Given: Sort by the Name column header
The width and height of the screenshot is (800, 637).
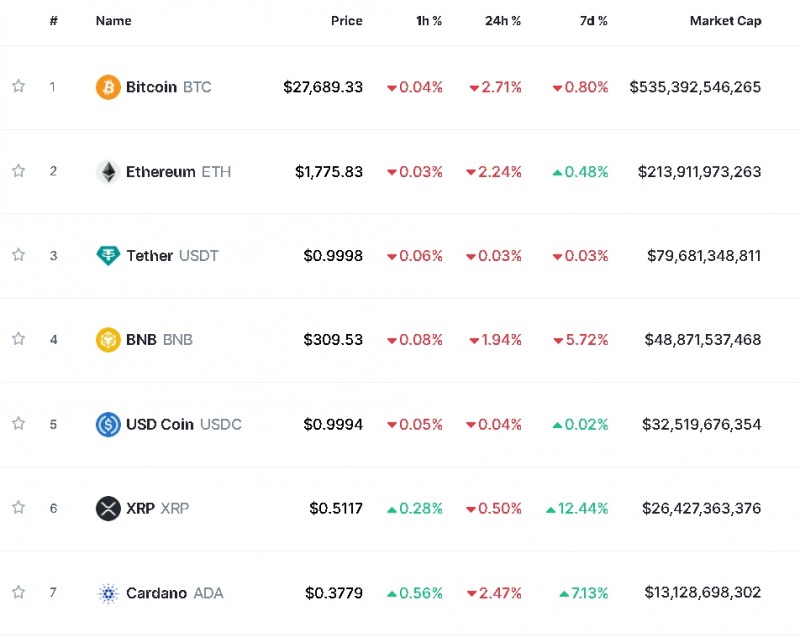Looking at the screenshot, I should point(113,21).
